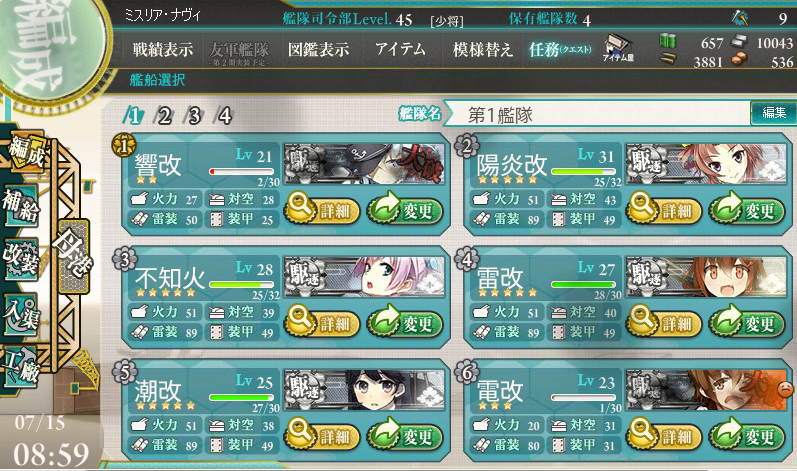Click the 不知火 ship portrait banner
797x471 pixels.
pyautogui.click(x=364, y=277)
